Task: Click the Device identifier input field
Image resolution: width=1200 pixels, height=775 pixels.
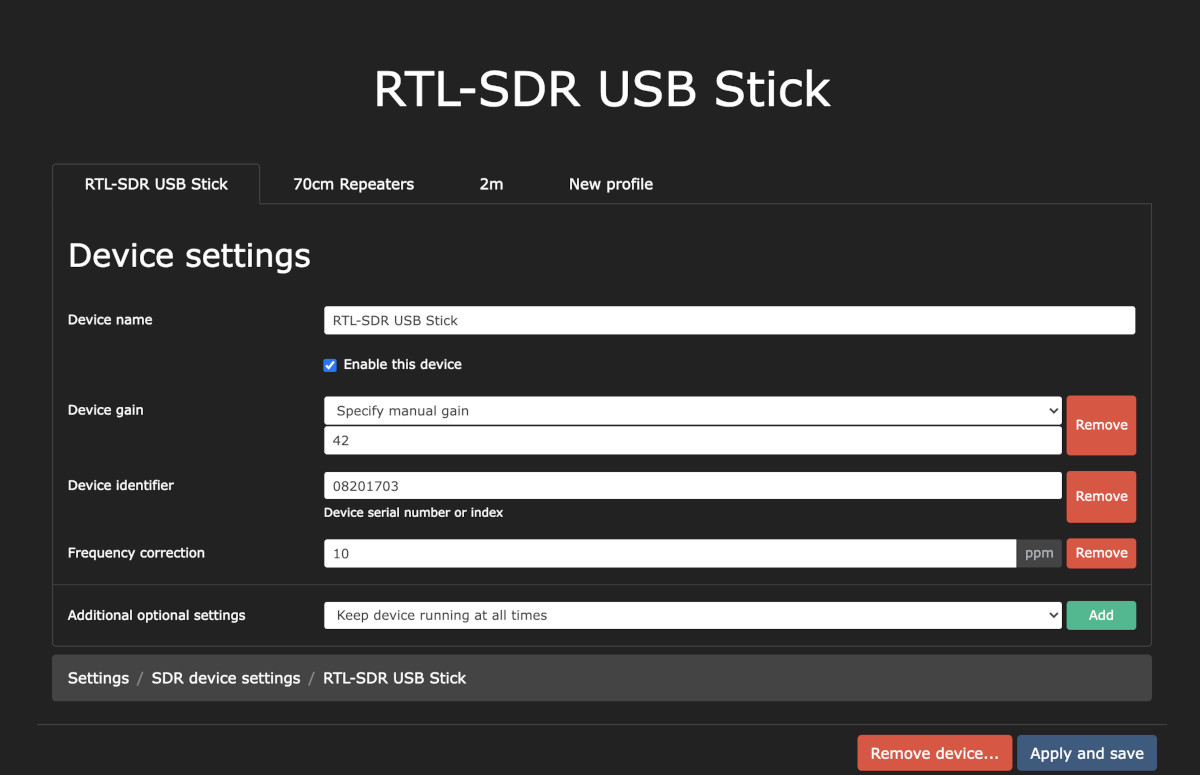Action: tap(692, 485)
